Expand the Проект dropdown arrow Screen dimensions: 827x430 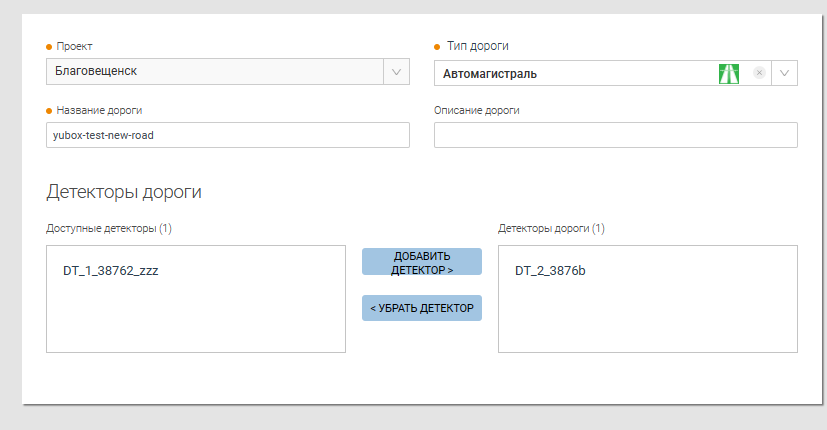396,72
